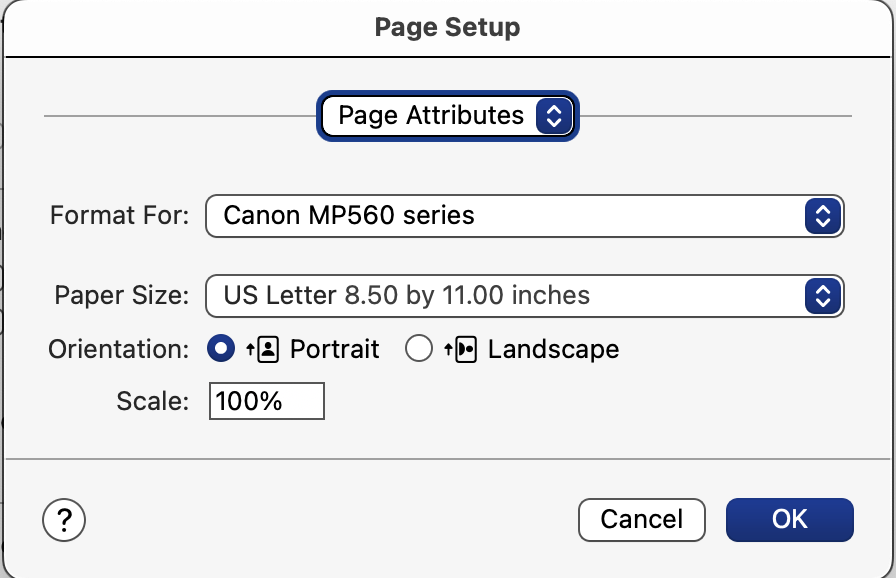Click the Format For label

point(119,215)
